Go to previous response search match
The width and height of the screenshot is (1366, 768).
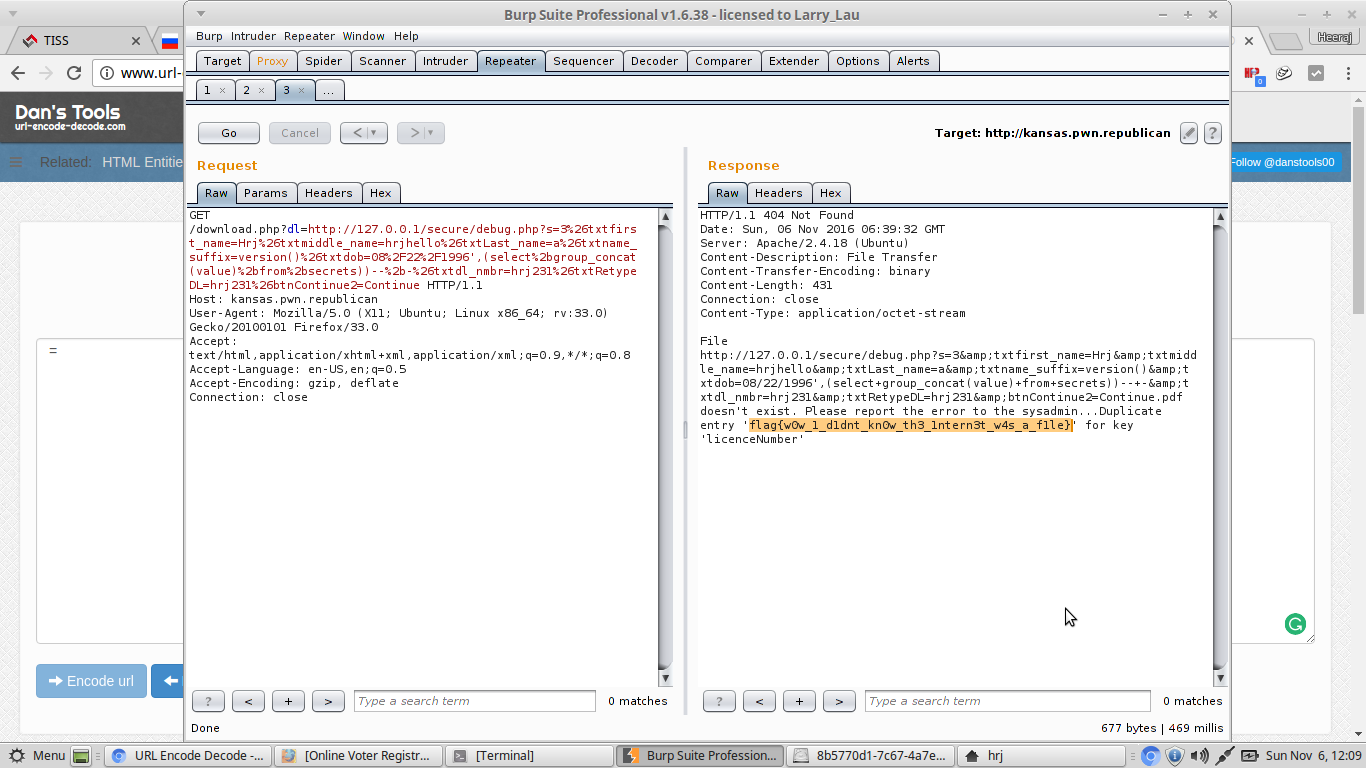(759, 701)
